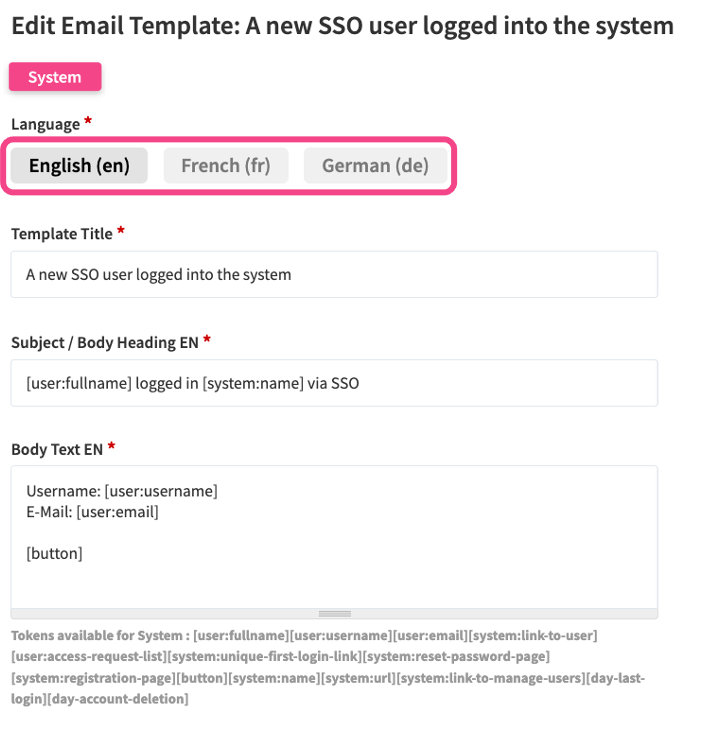This screenshot has height=731, width=712.
Task: Click the pink System badge
Action: [55, 78]
